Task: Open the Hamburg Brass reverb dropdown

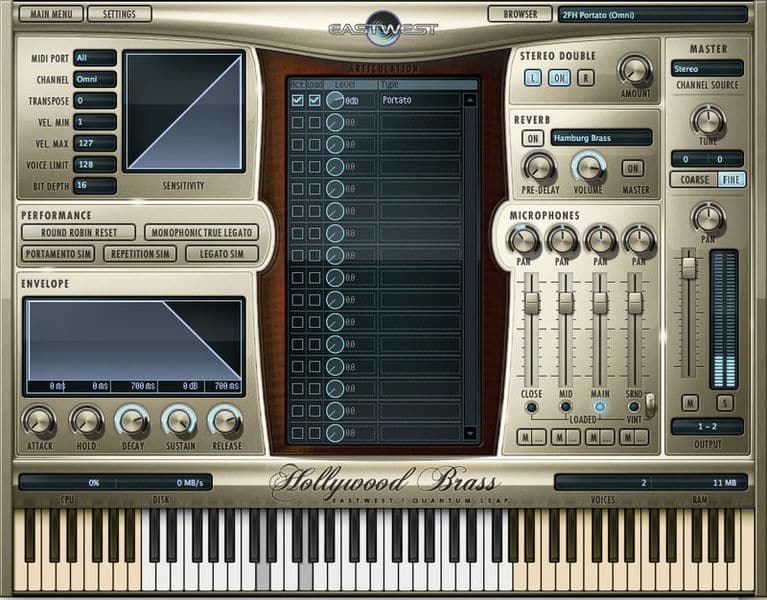Action: [600, 138]
